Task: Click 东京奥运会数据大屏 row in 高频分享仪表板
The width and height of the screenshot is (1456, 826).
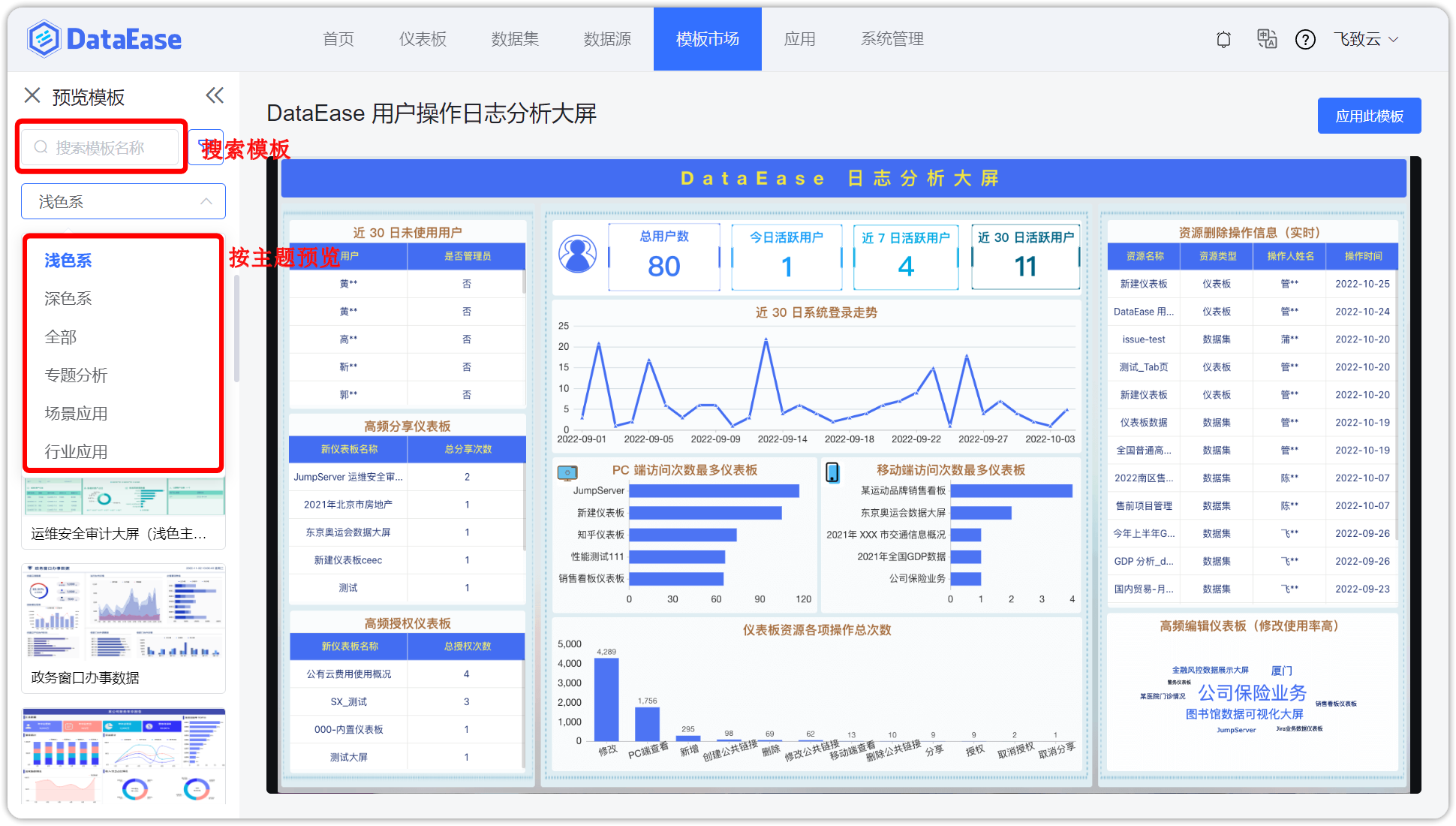Action: click(x=406, y=532)
